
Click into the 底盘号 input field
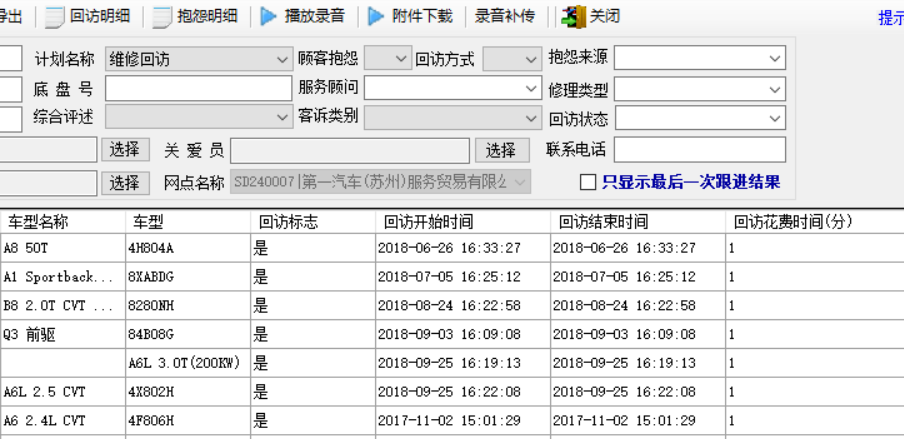point(197,89)
